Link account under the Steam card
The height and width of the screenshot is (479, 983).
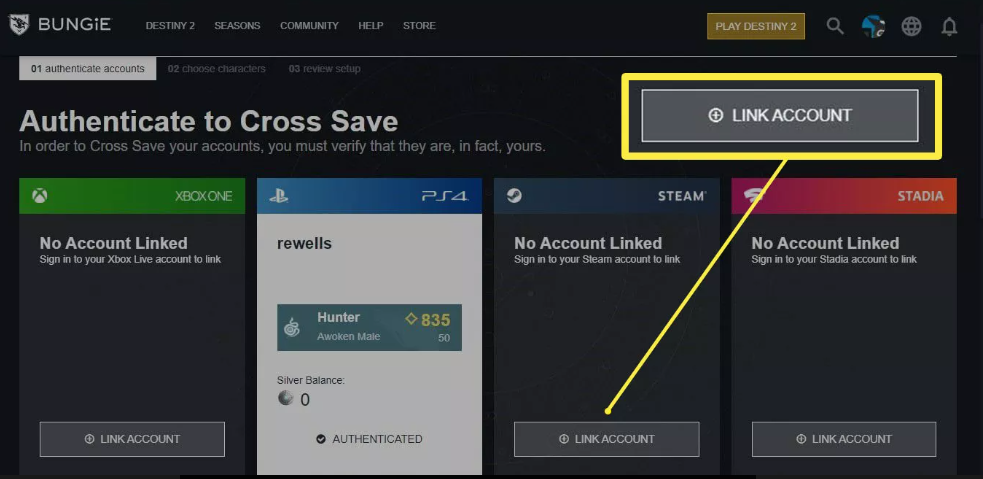606,439
